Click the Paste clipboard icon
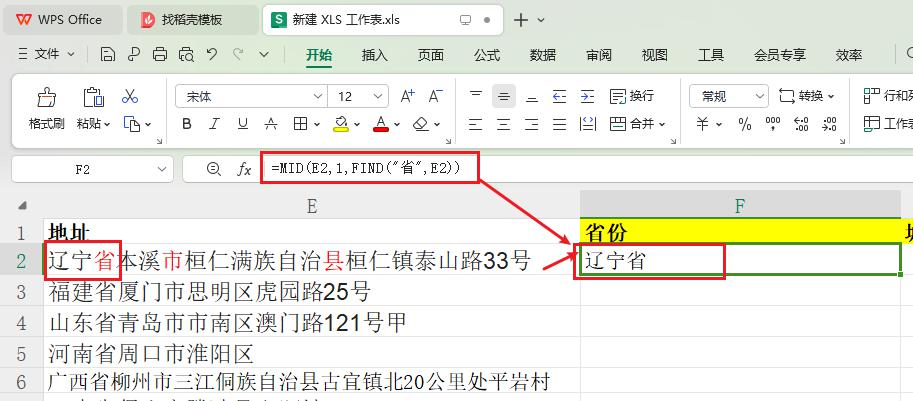Screen dimensions: 913x401 pyautogui.click(x=93, y=97)
